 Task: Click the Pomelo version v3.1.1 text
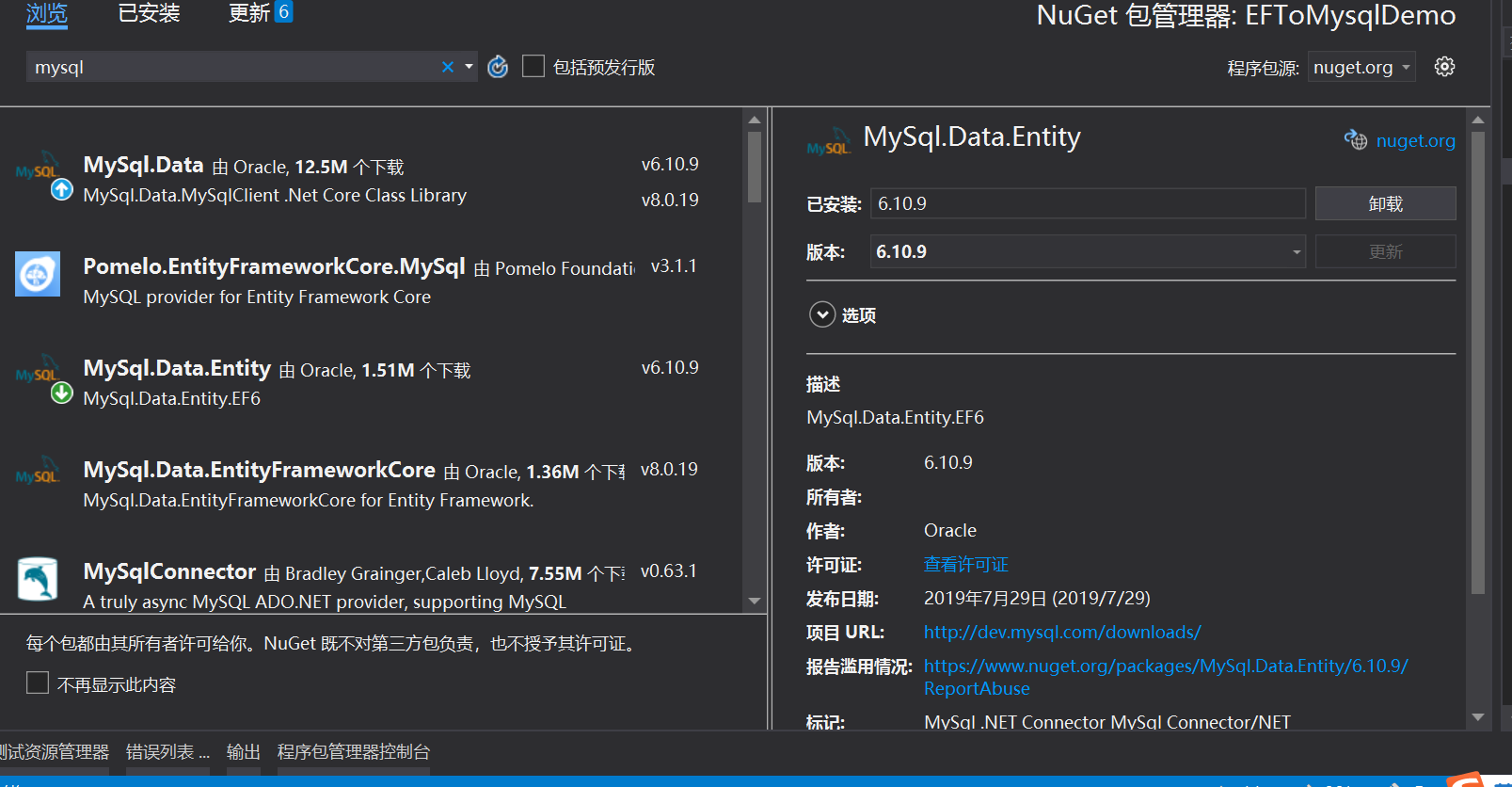tap(674, 265)
